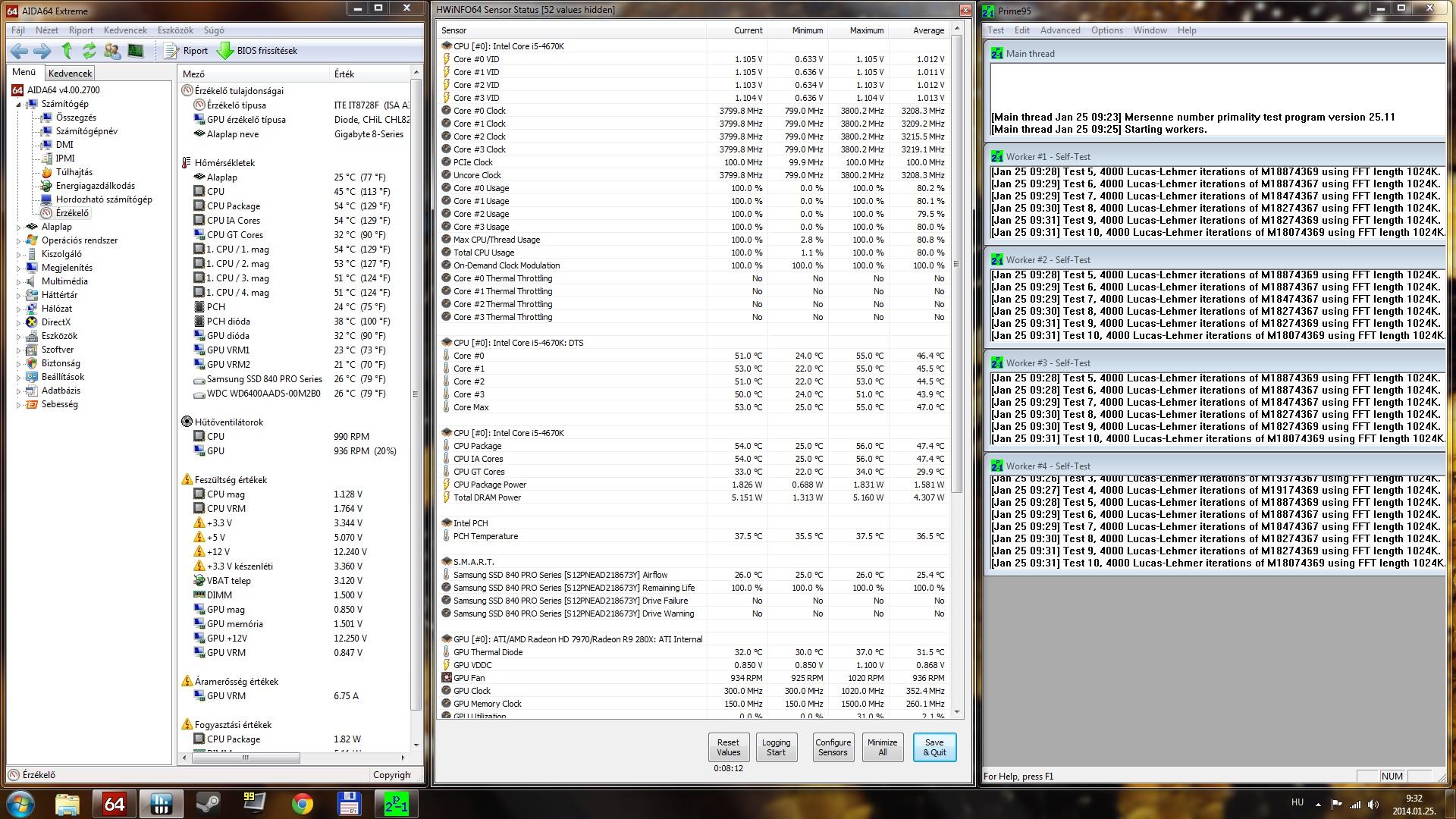
Task: Click Logging Start button
Action: click(x=776, y=748)
